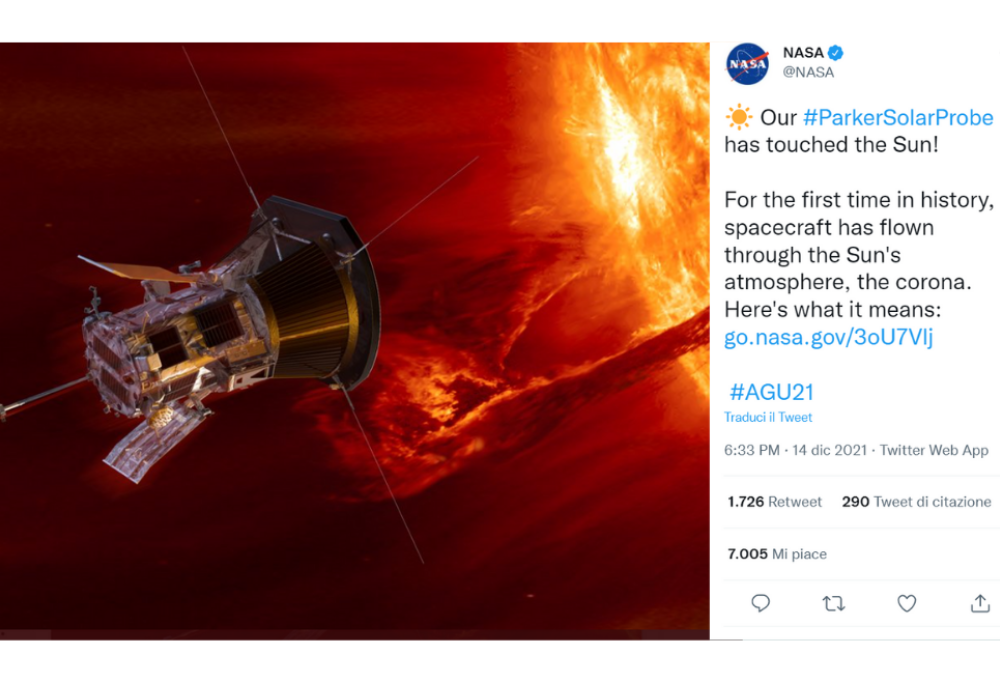
Task: Open the #AGU21 hashtag
Action: 771,391
